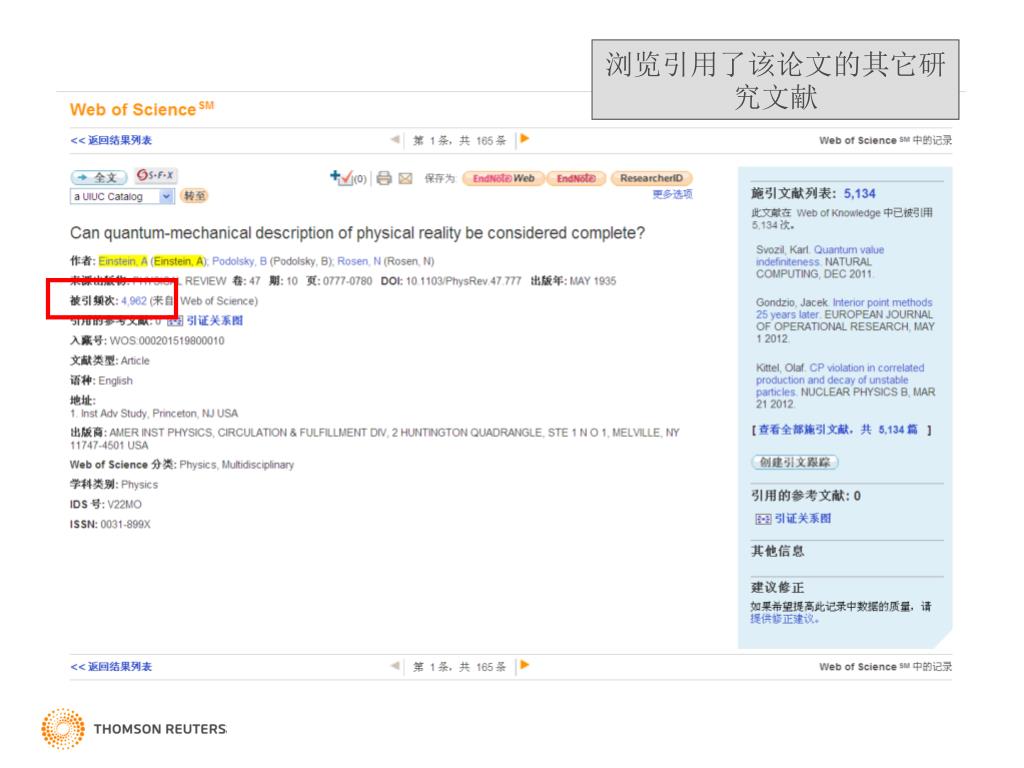
Task: Click the article title text
Action: pos(357,233)
